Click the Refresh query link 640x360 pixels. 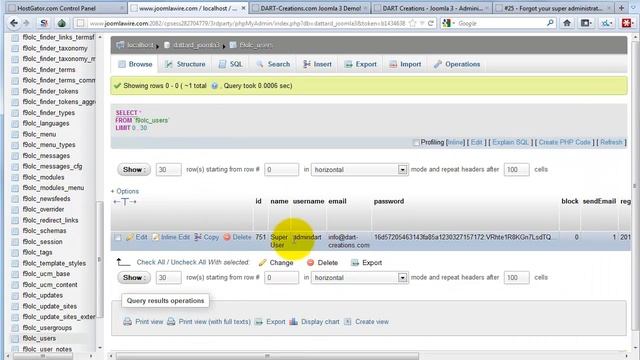(611, 142)
